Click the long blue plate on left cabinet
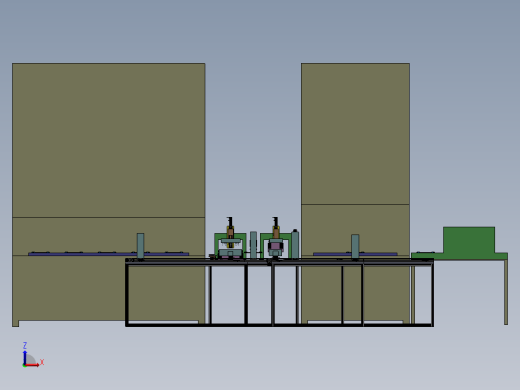The image size is (520, 390). 109,254
